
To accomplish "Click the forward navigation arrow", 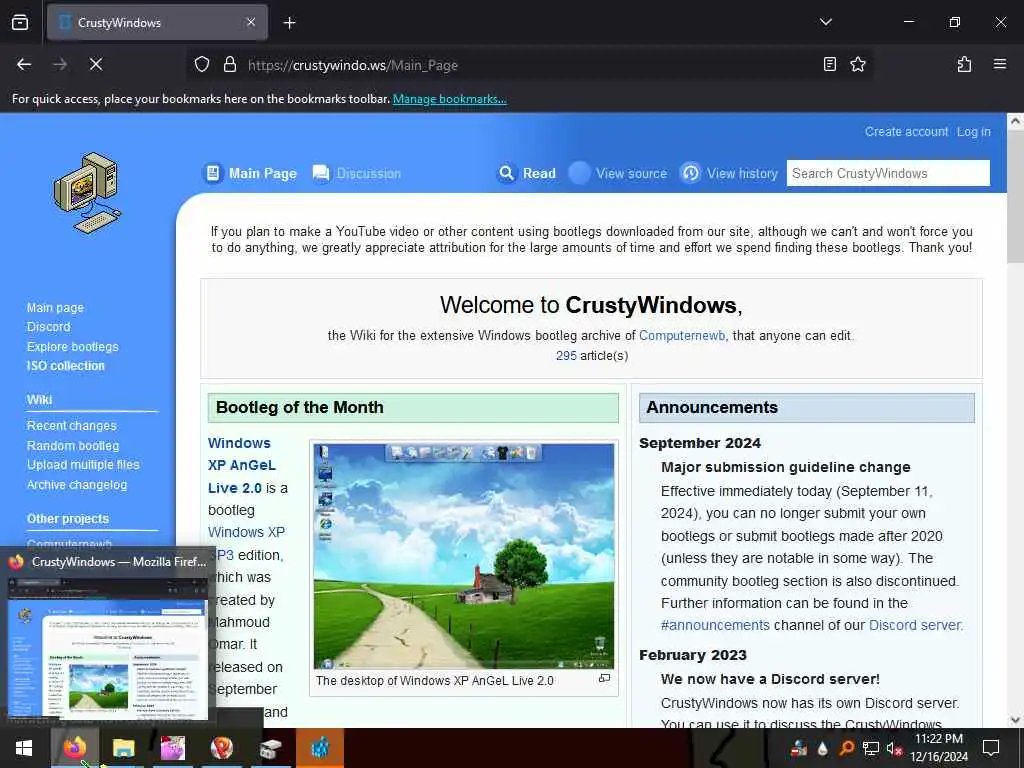I will [59, 64].
